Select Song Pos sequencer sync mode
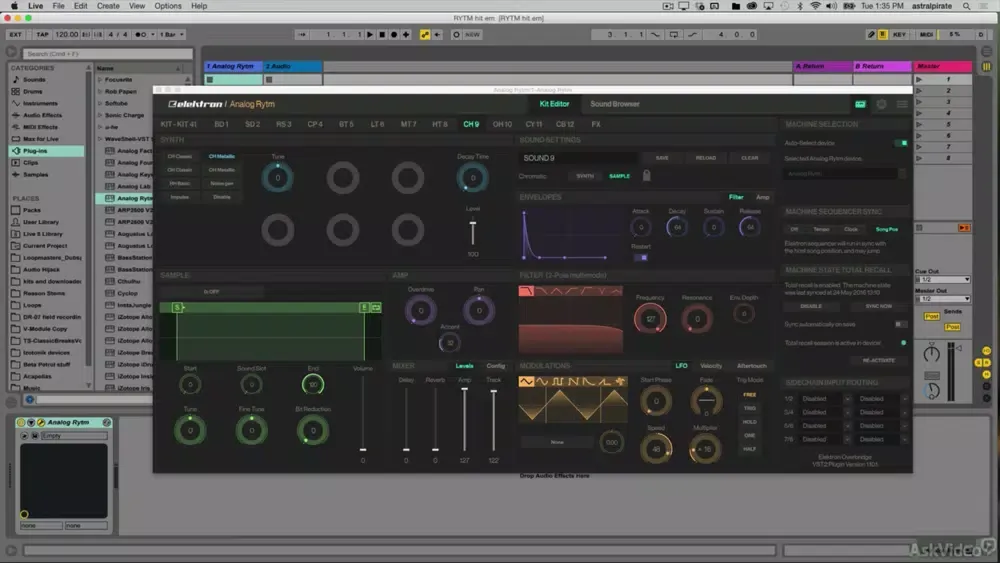Viewport: 1000px width, 563px height. [x=886, y=229]
